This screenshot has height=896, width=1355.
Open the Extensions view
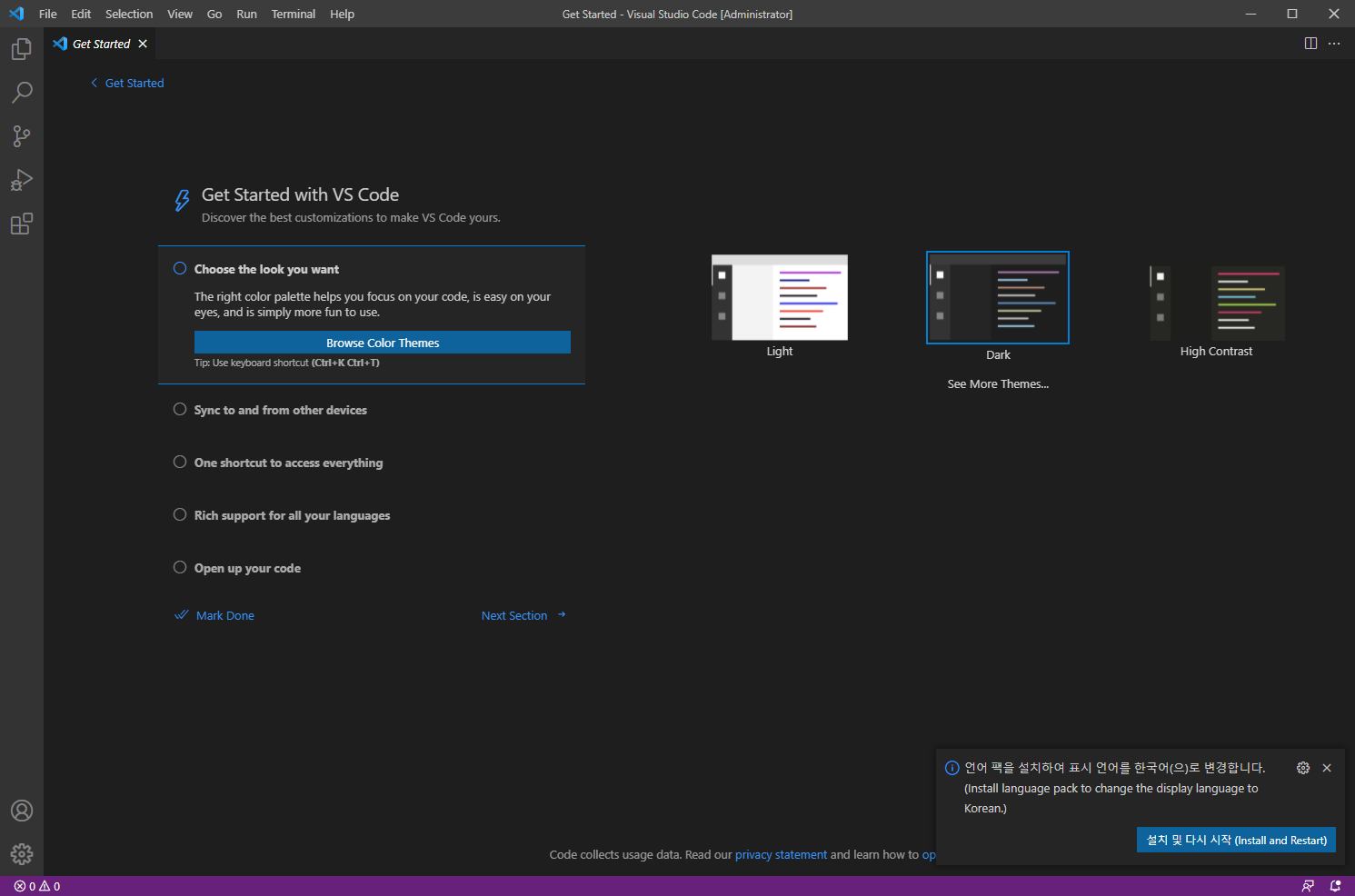[x=22, y=224]
